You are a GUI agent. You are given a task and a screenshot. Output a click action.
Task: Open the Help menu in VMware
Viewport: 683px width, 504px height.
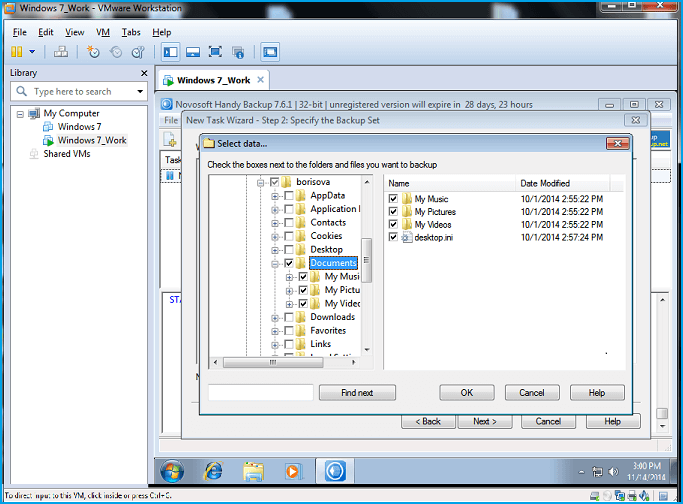point(162,32)
